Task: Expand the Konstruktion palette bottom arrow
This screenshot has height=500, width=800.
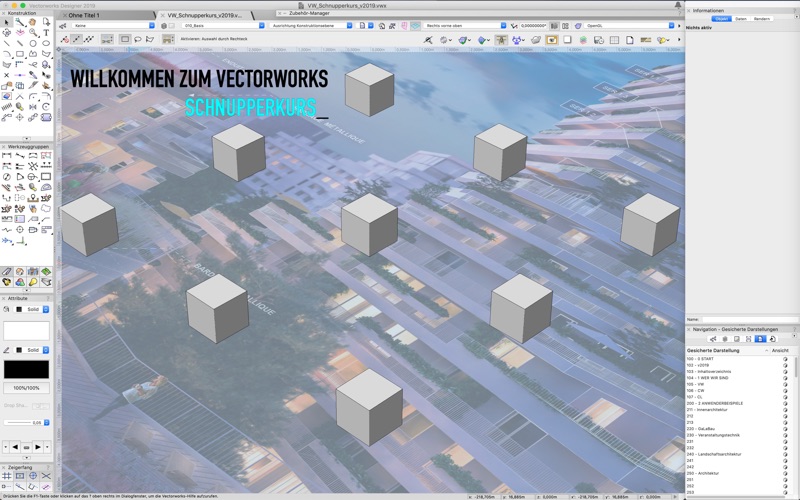Action: [x=27, y=139]
